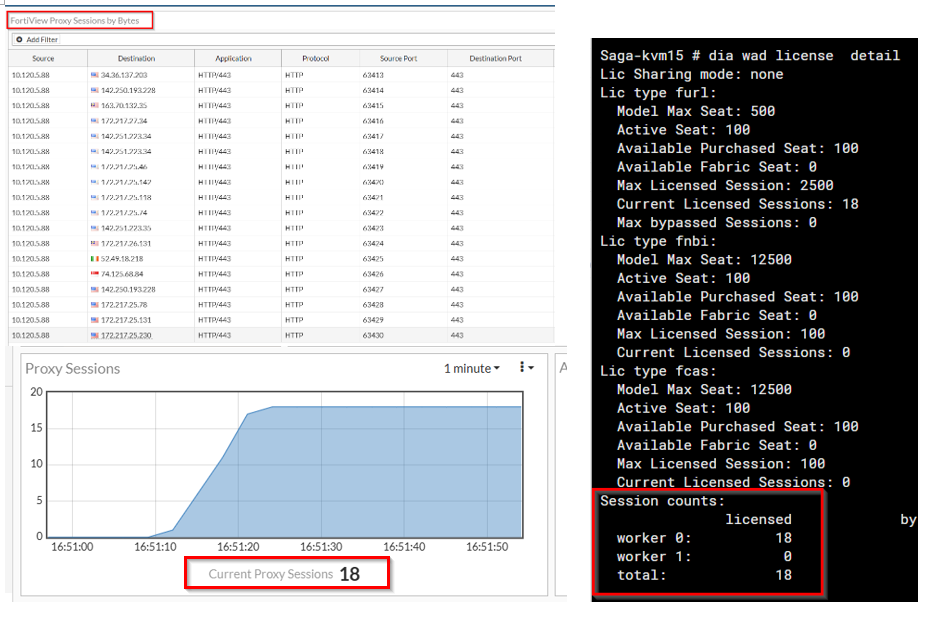938x618 pixels.
Task: Open the 1 minute time range dropdown
Action: (471, 369)
